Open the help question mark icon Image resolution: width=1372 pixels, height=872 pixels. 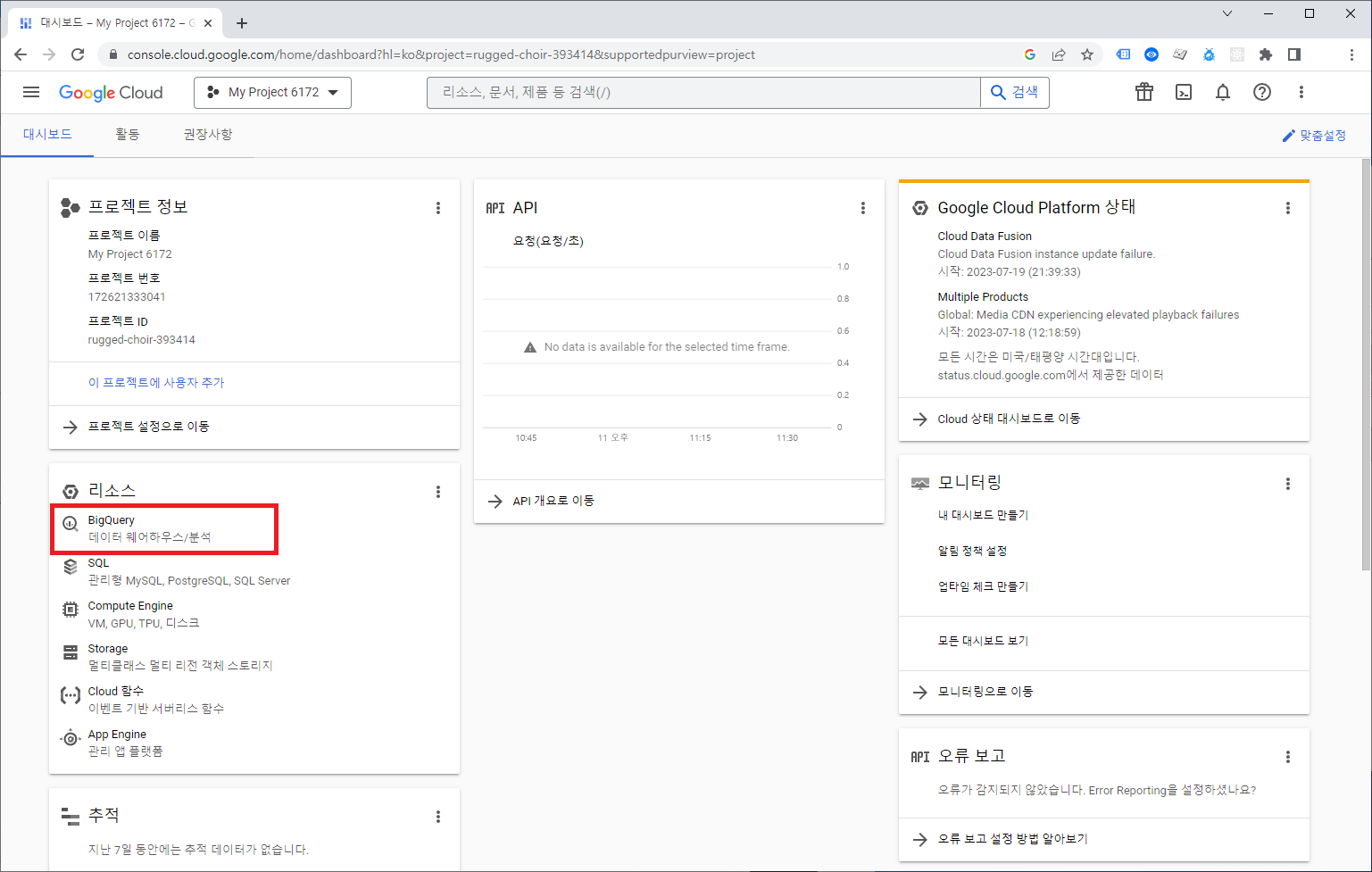click(x=1262, y=92)
